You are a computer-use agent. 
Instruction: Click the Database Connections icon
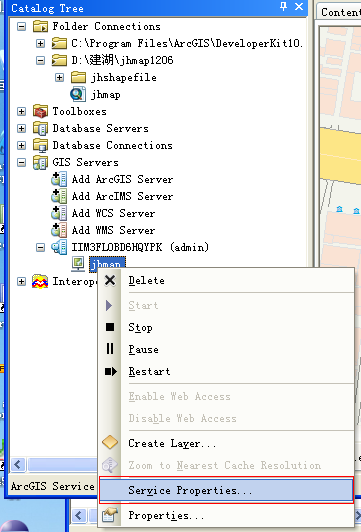(40, 145)
